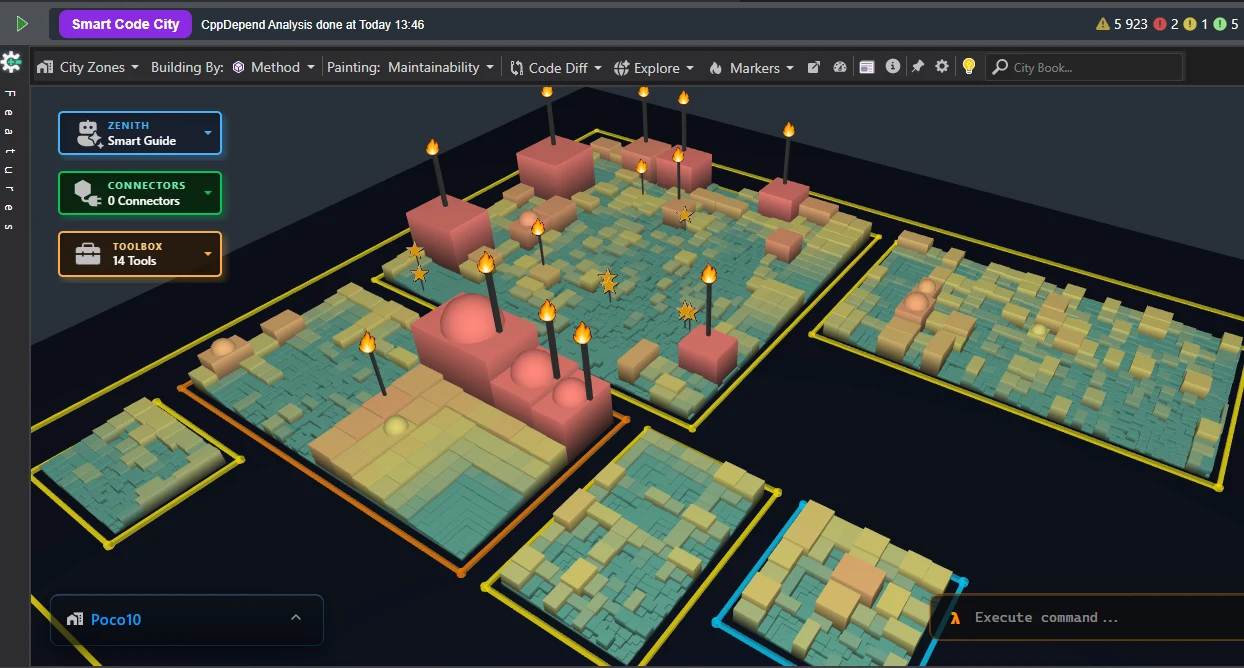Image resolution: width=1244 pixels, height=668 pixels.
Task: Click the Toolbox briefcase icon
Action: [89, 253]
